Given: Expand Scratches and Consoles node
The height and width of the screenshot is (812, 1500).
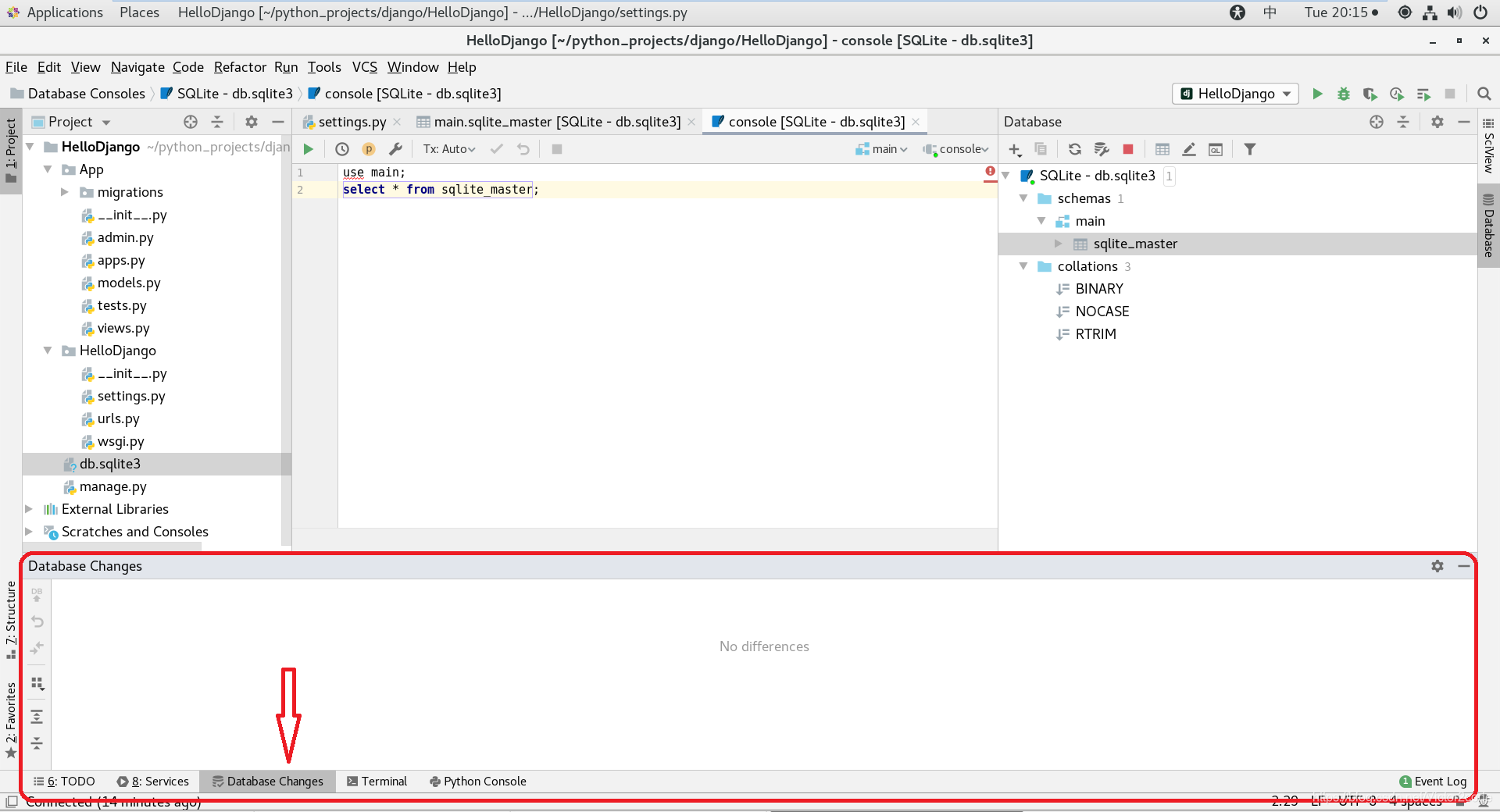Looking at the screenshot, I should [x=29, y=532].
